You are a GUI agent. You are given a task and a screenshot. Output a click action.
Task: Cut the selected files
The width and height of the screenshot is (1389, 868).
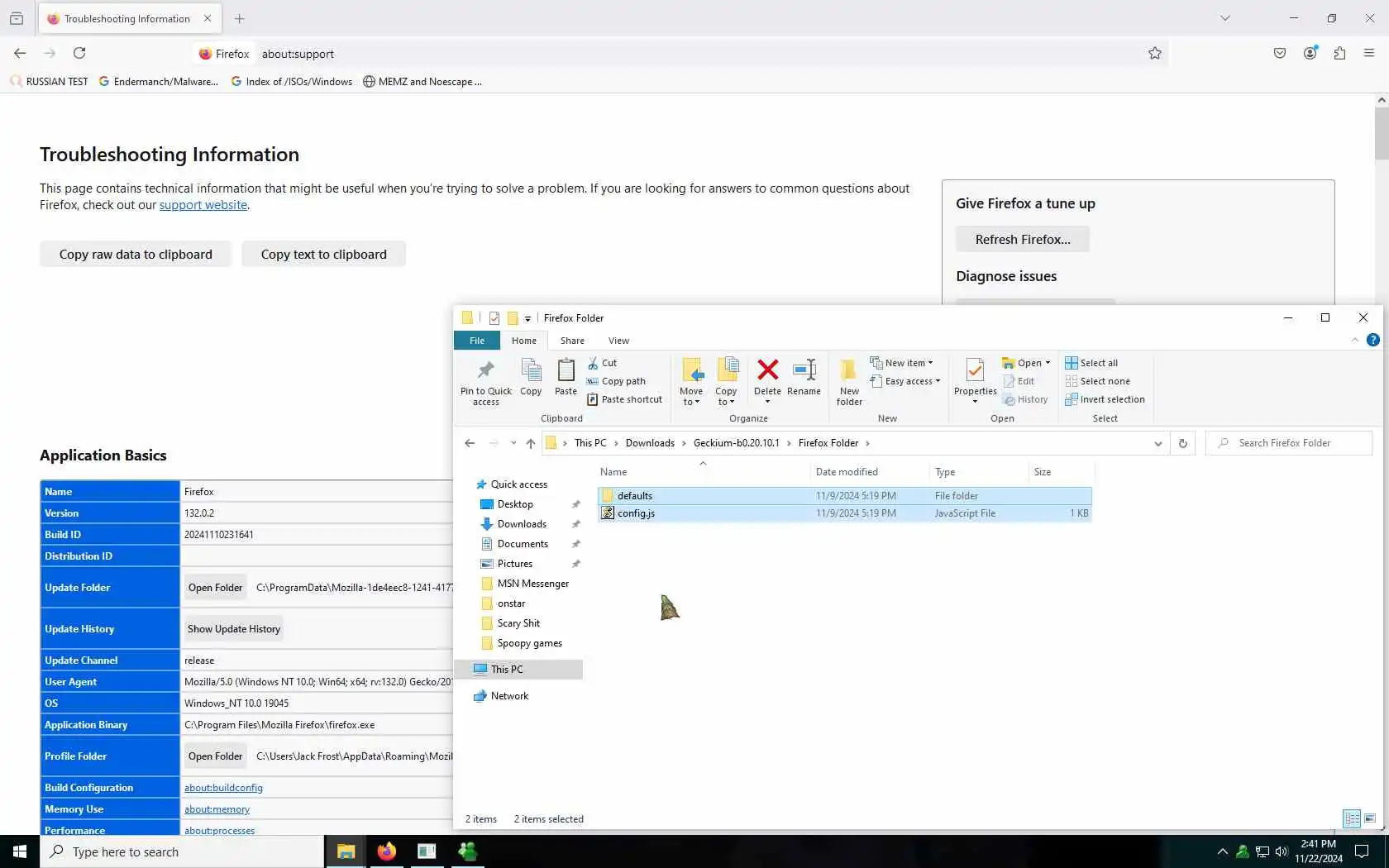[603, 363]
